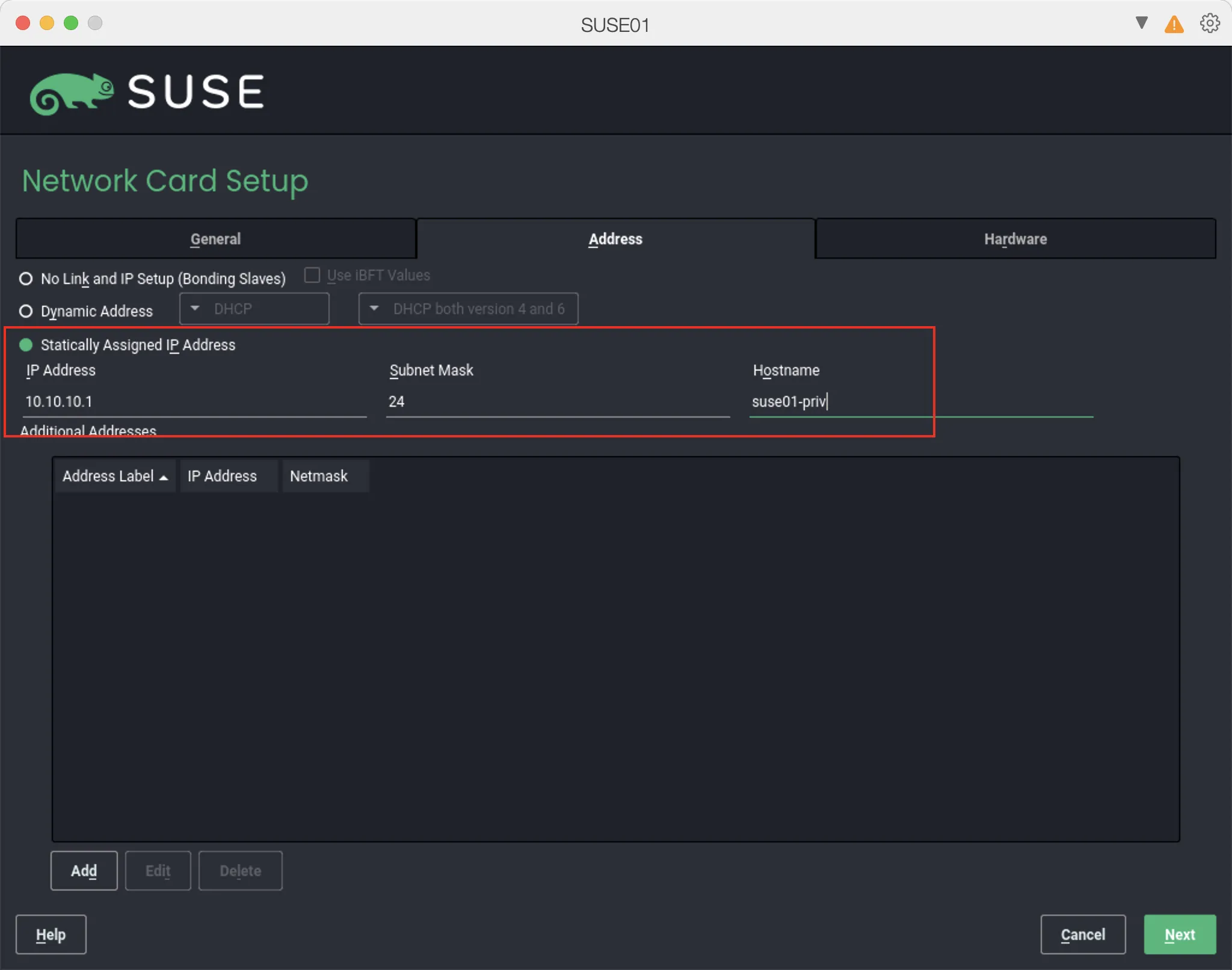Click the arrow on the DHCP version selector
Viewport: 1232px width, 970px height.
373,308
